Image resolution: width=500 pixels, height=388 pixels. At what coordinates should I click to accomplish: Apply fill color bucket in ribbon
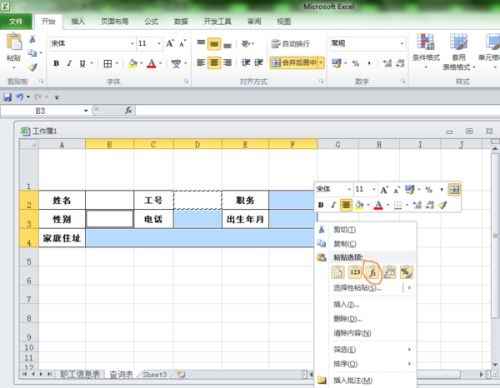(133, 63)
